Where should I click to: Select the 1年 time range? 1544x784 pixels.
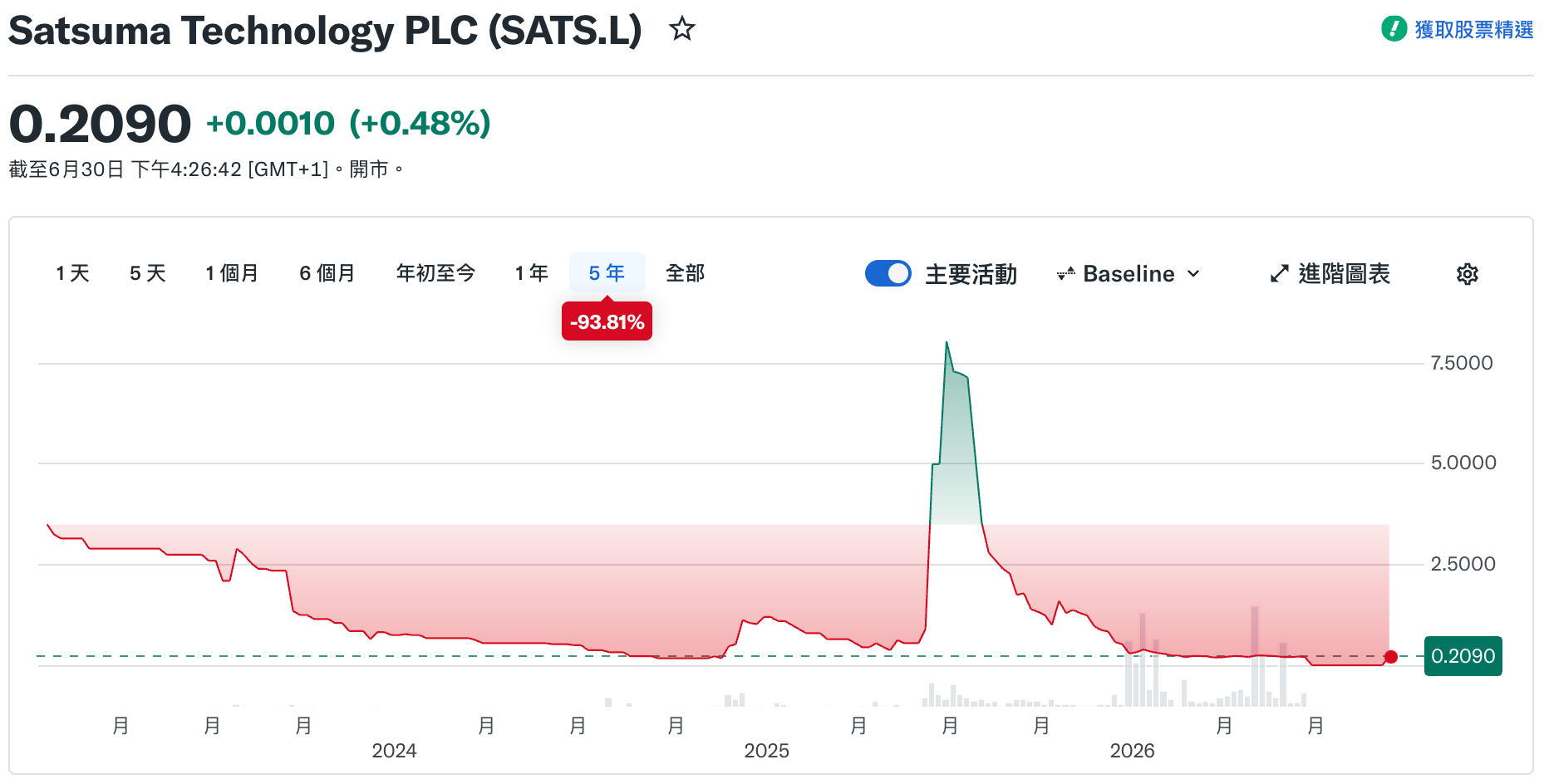[x=532, y=273]
